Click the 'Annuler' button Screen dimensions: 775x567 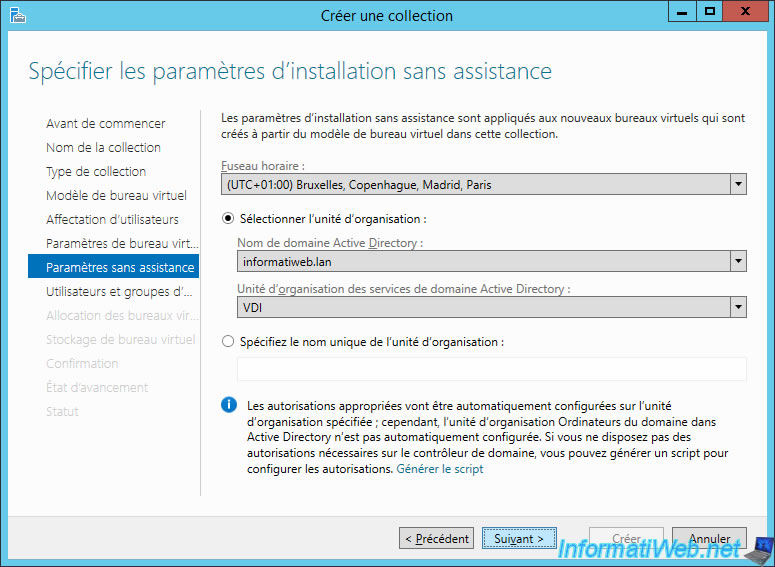tap(709, 538)
